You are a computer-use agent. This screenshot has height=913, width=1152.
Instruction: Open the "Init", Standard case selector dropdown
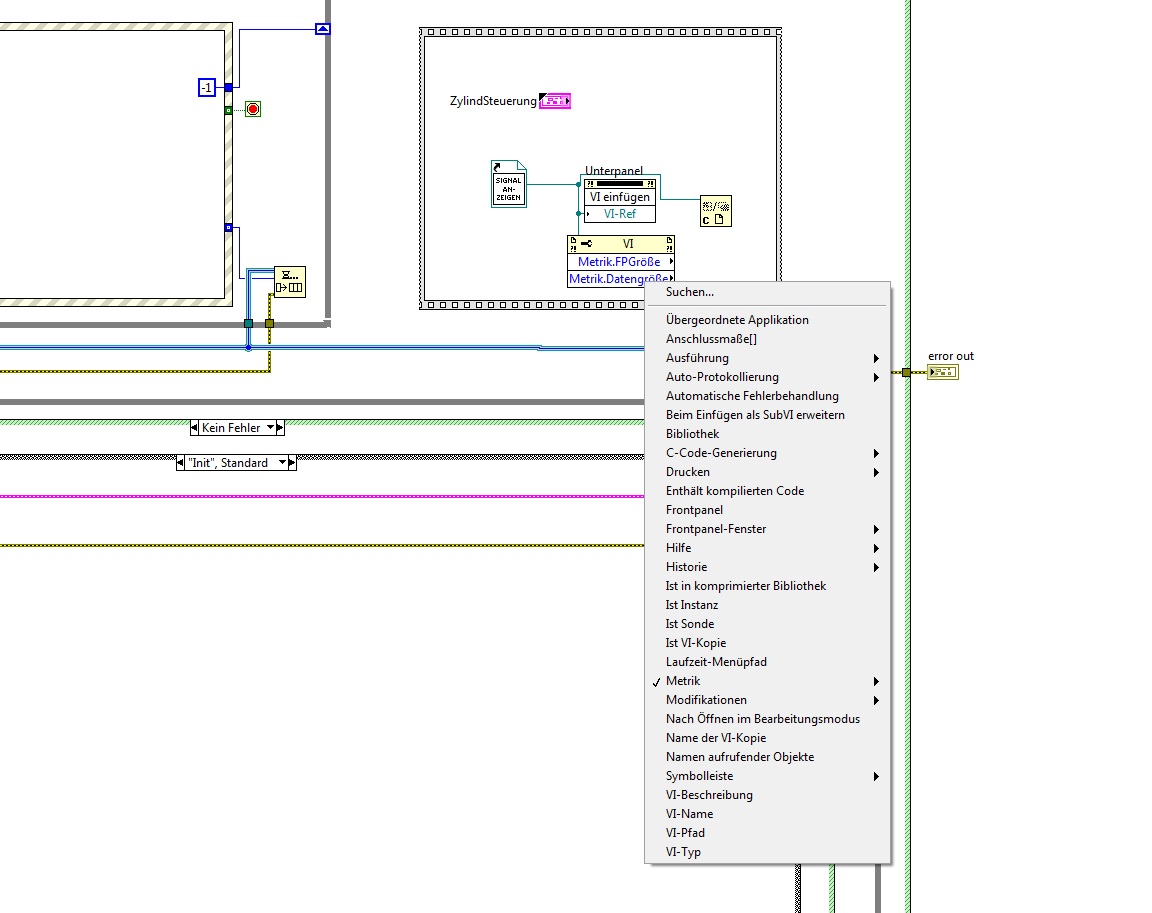pos(282,463)
